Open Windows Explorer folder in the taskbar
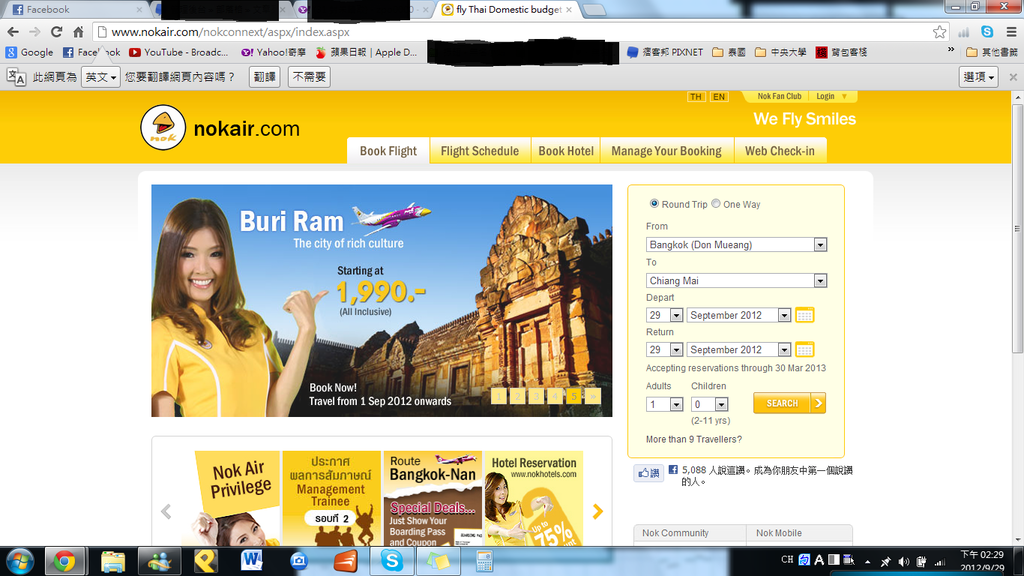This screenshot has width=1024, height=576. click(113, 561)
